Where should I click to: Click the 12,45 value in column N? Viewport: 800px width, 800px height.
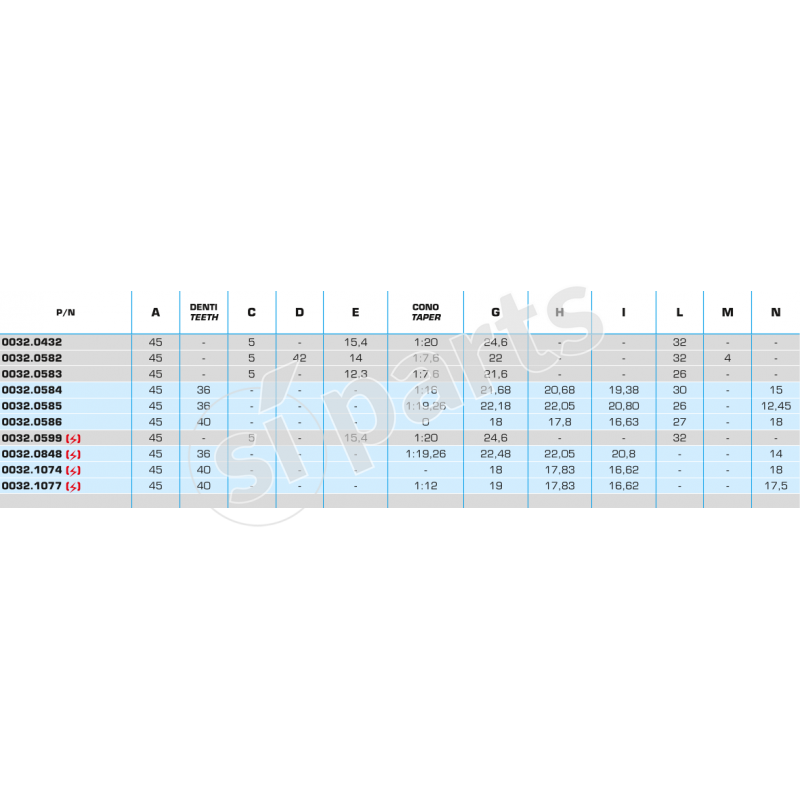point(775,406)
